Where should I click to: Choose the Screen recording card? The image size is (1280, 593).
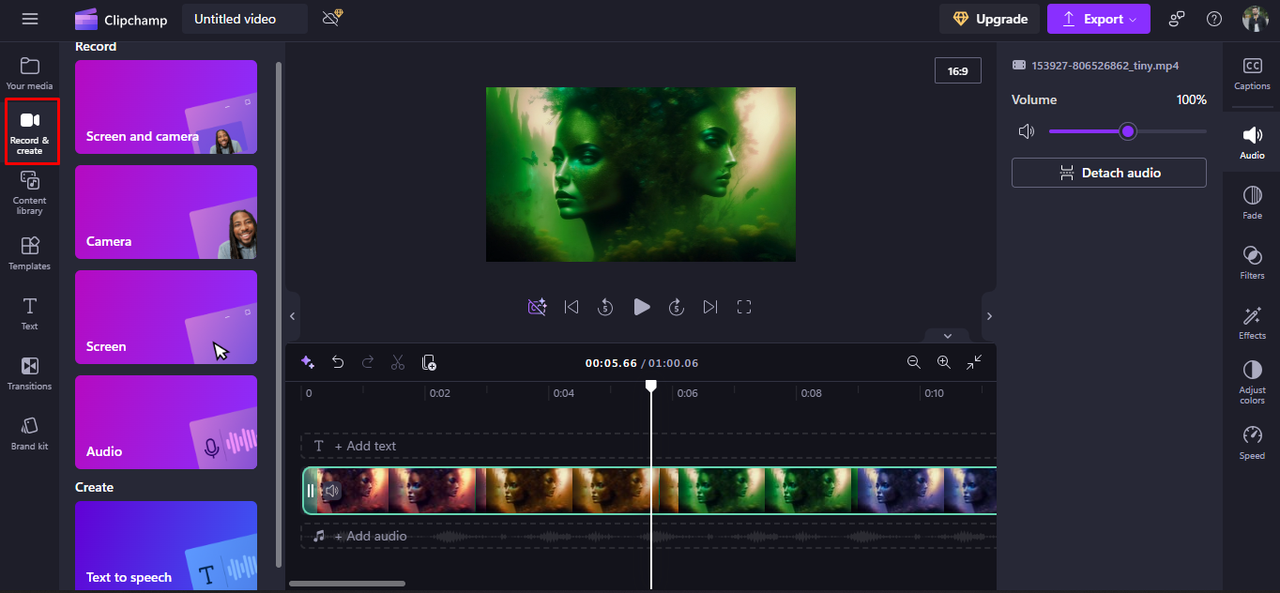pos(166,317)
